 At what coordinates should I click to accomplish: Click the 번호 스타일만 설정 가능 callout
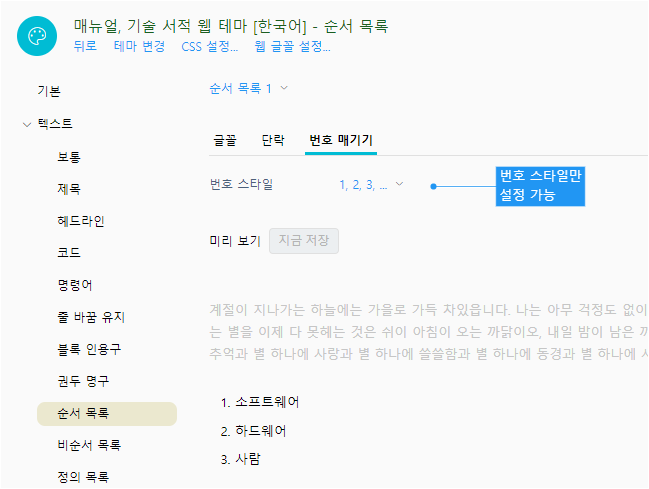(x=540, y=186)
